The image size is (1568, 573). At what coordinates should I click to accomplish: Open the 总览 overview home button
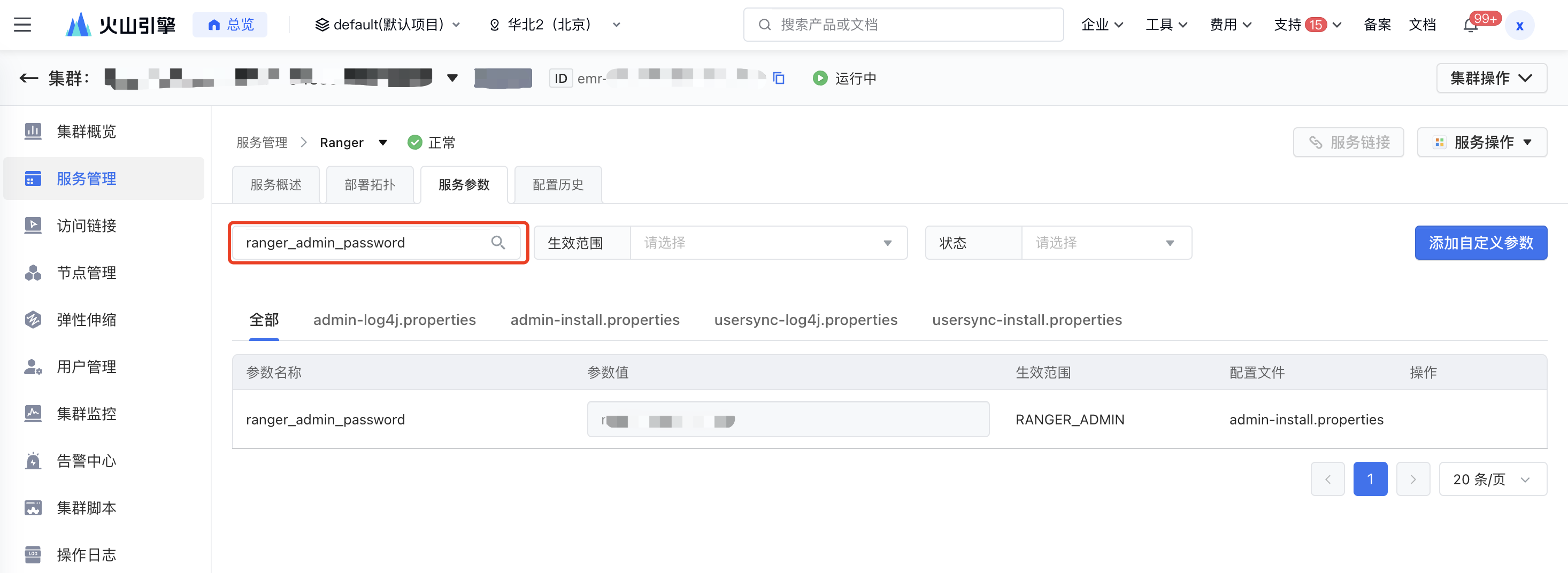tap(230, 25)
